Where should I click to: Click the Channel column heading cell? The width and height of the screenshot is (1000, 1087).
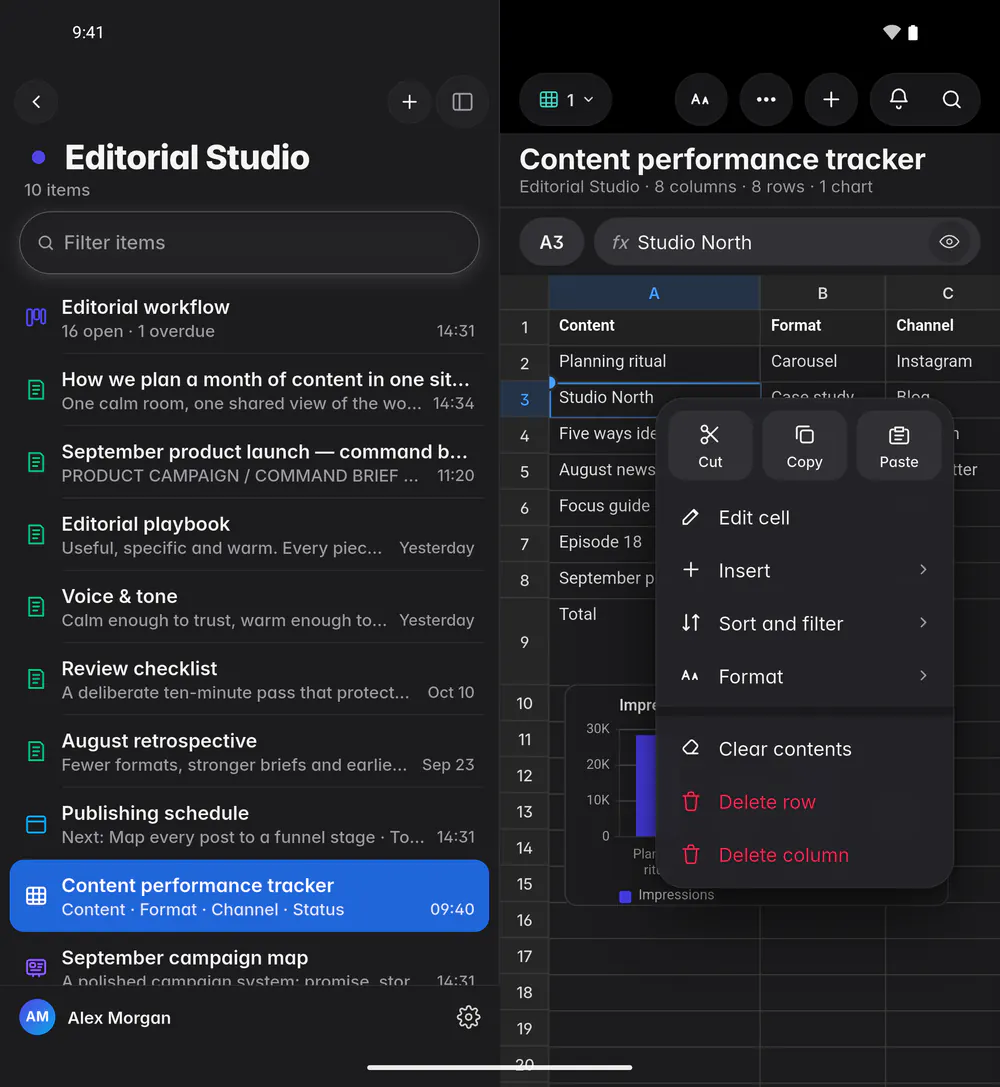pos(942,326)
